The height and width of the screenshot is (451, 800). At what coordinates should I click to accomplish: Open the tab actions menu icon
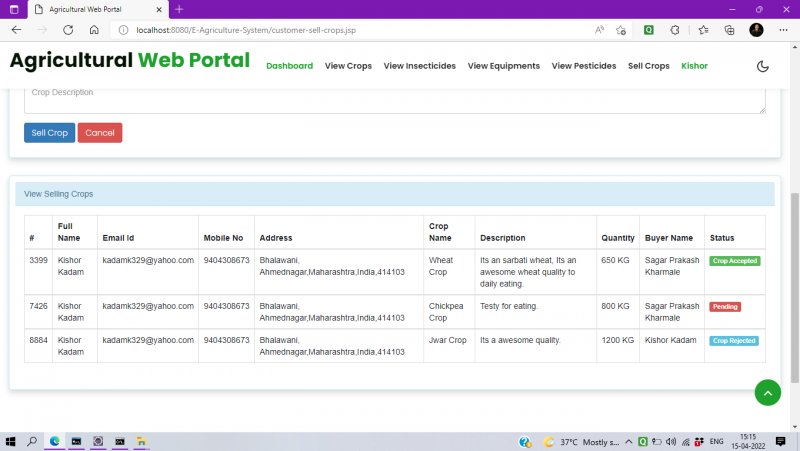click(x=14, y=9)
